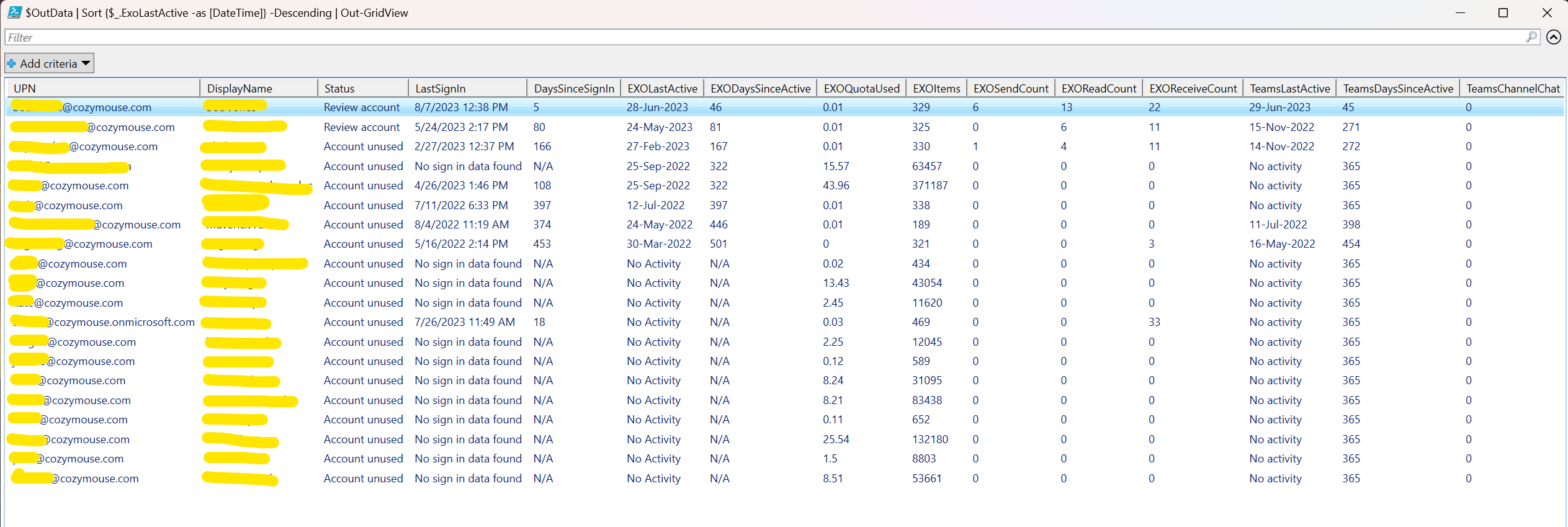The image size is (1568, 527).
Task: Click EXOLastActive value 12-Jul-2022
Action: [x=655, y=205]
